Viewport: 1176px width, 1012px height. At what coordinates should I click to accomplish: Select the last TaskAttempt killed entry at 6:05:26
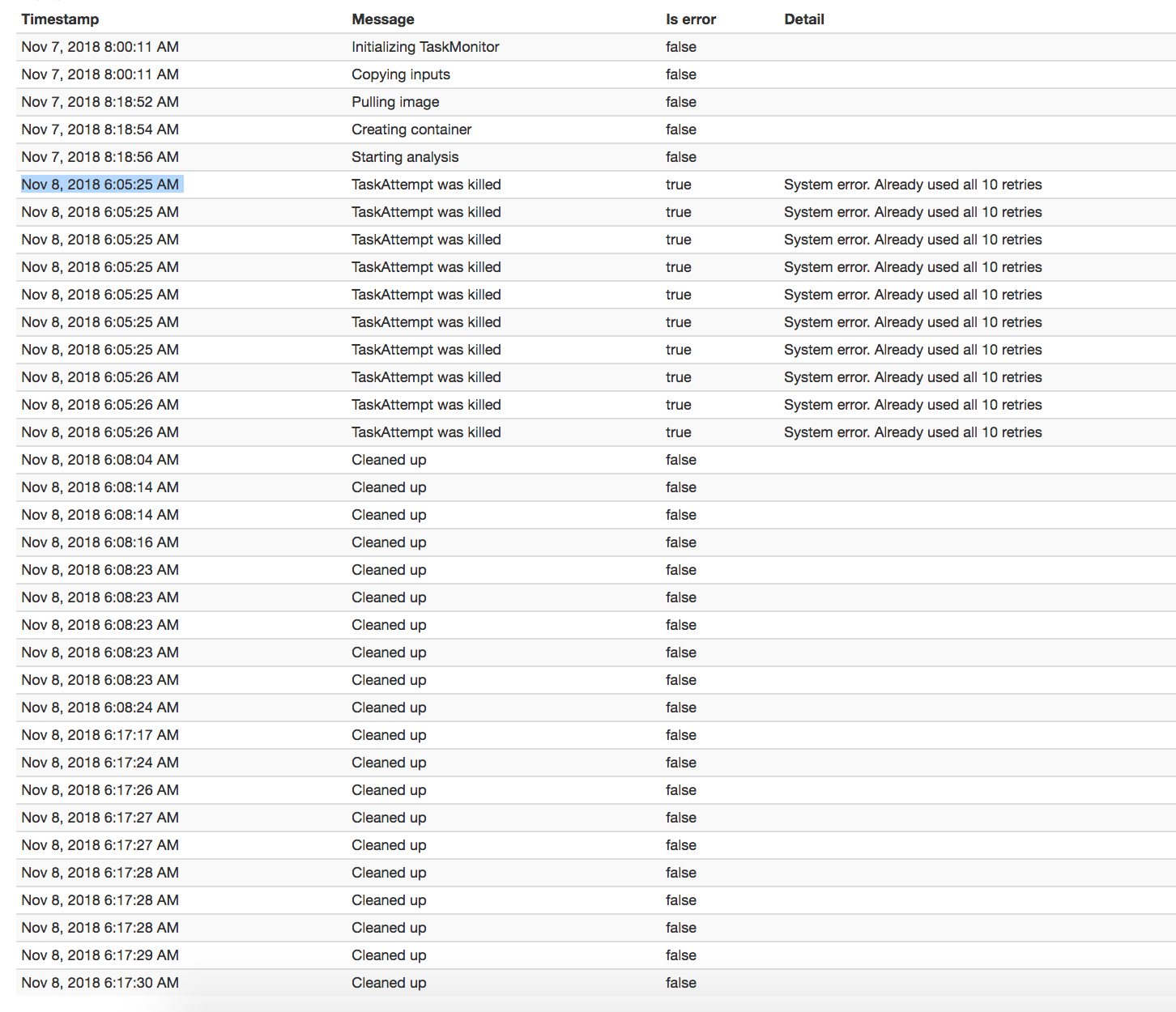[x=425, y=432]
